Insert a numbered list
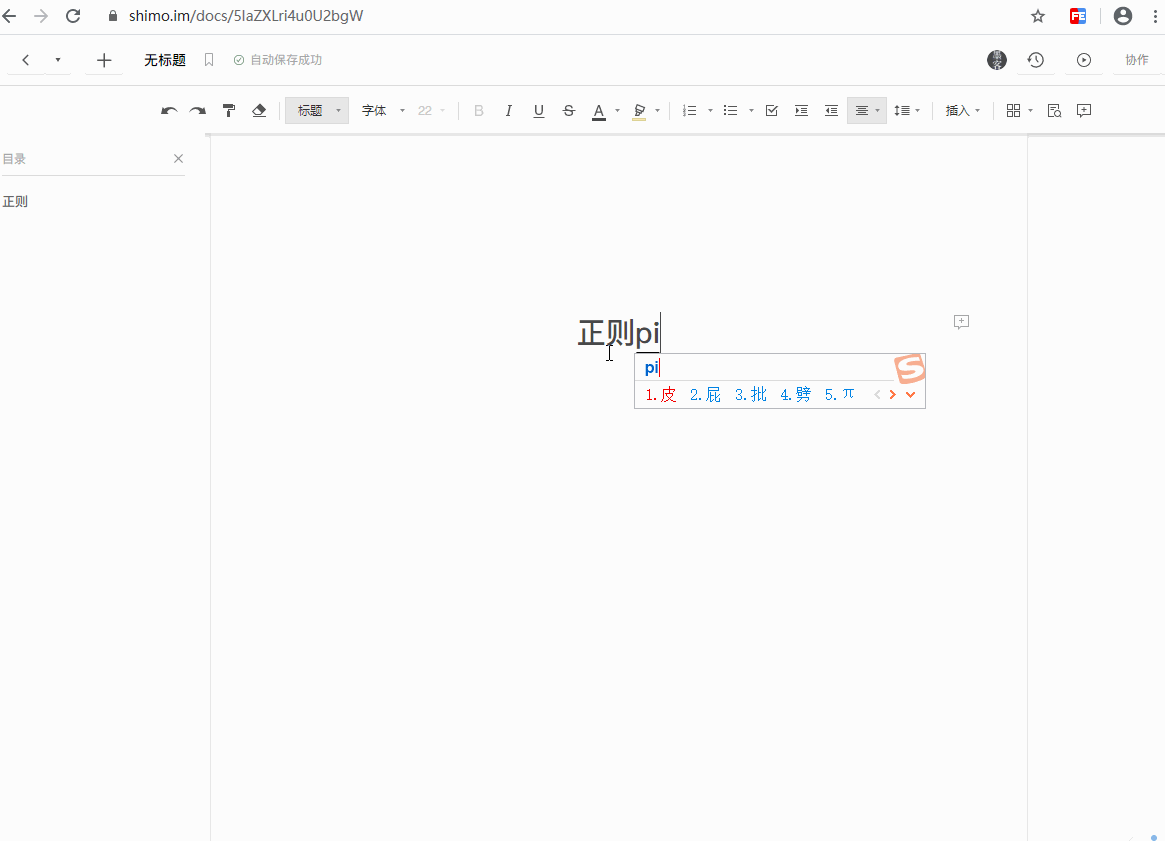Viewport: 1165px width, 841px height. tap(689, 111)
